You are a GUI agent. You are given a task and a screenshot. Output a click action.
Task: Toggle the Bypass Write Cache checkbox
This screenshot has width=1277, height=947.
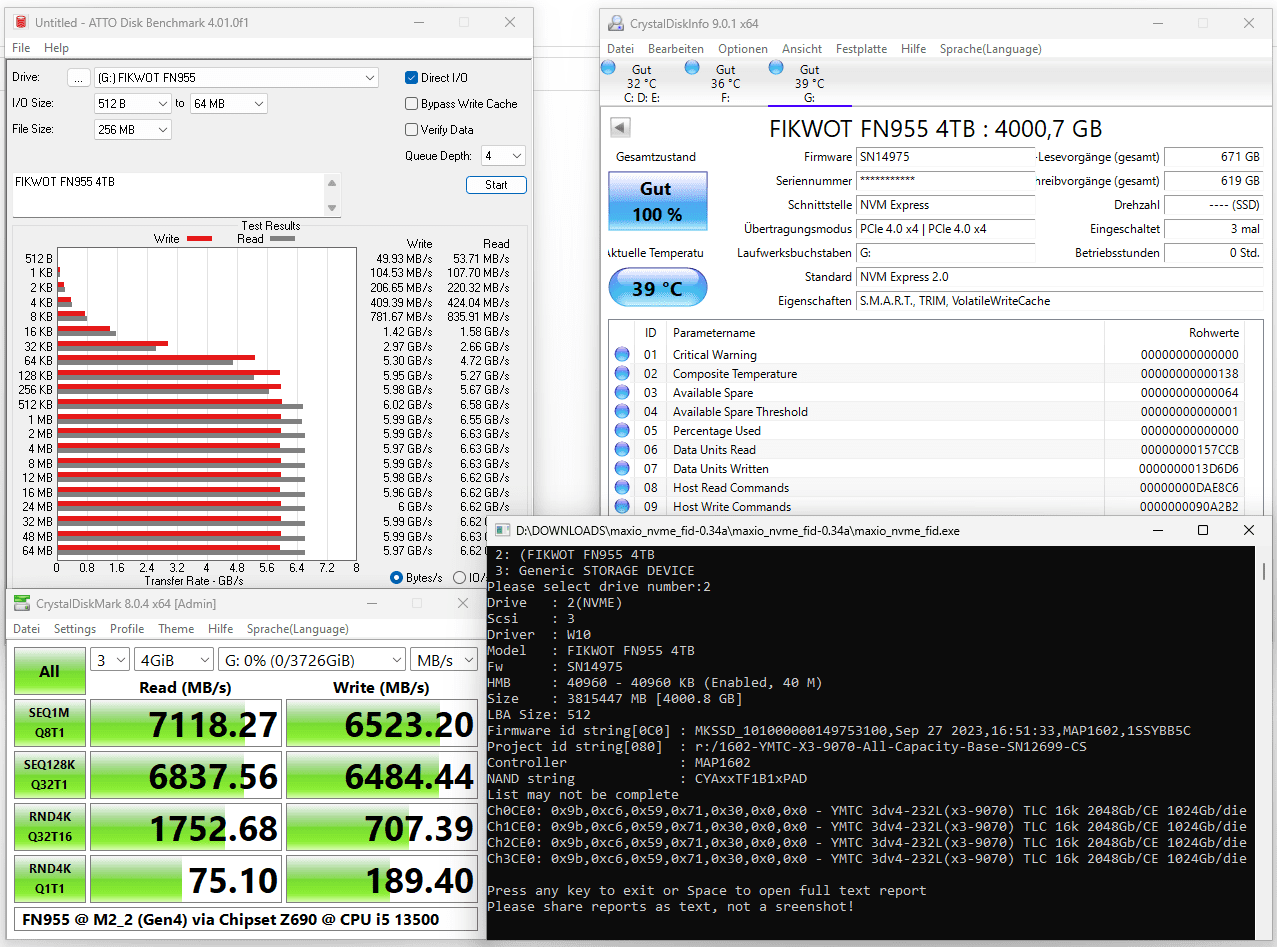tap(411, 104)
